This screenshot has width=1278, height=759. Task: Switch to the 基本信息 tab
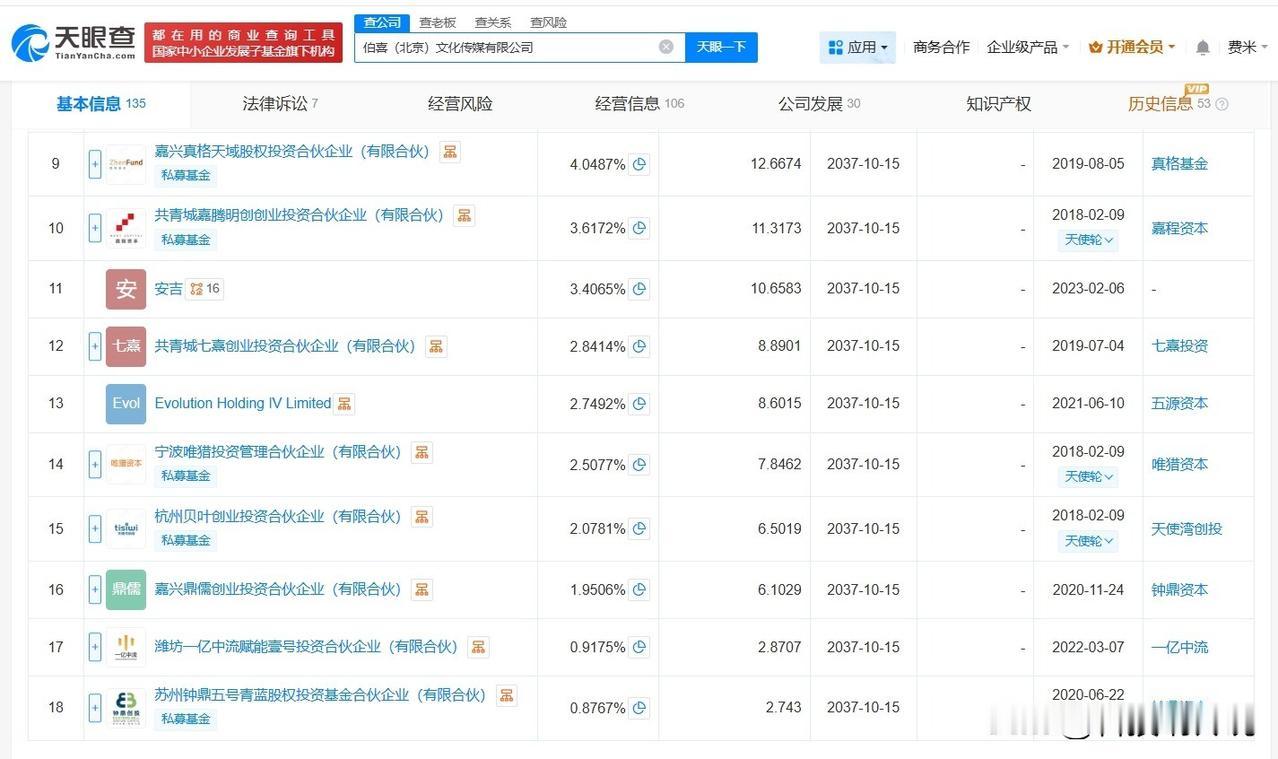click(101, 104)
